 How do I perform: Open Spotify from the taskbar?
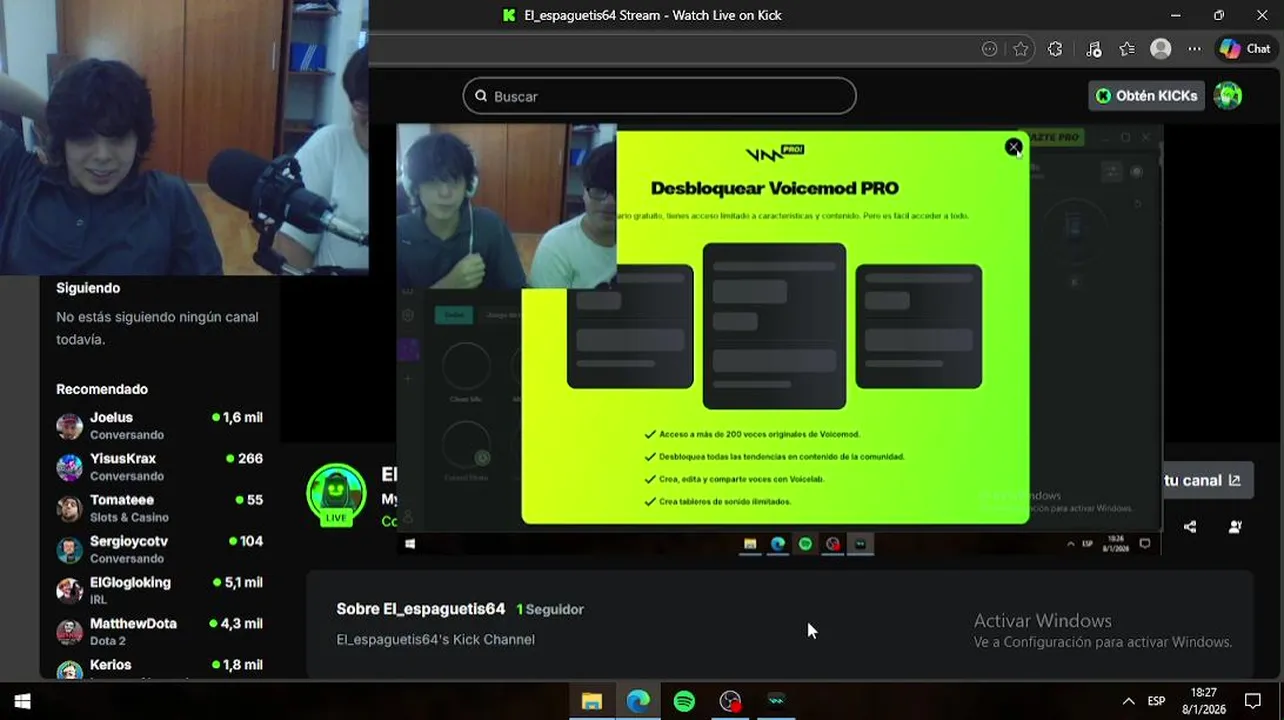click(684, 701)
